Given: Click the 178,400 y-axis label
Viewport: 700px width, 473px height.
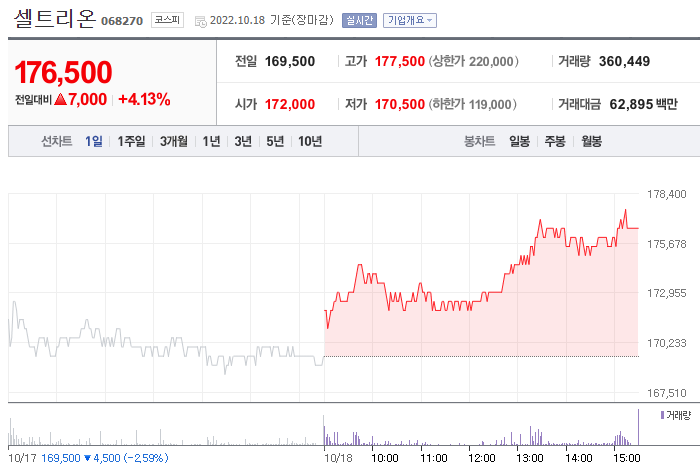Looking at the screenshot, I should 667,194.
